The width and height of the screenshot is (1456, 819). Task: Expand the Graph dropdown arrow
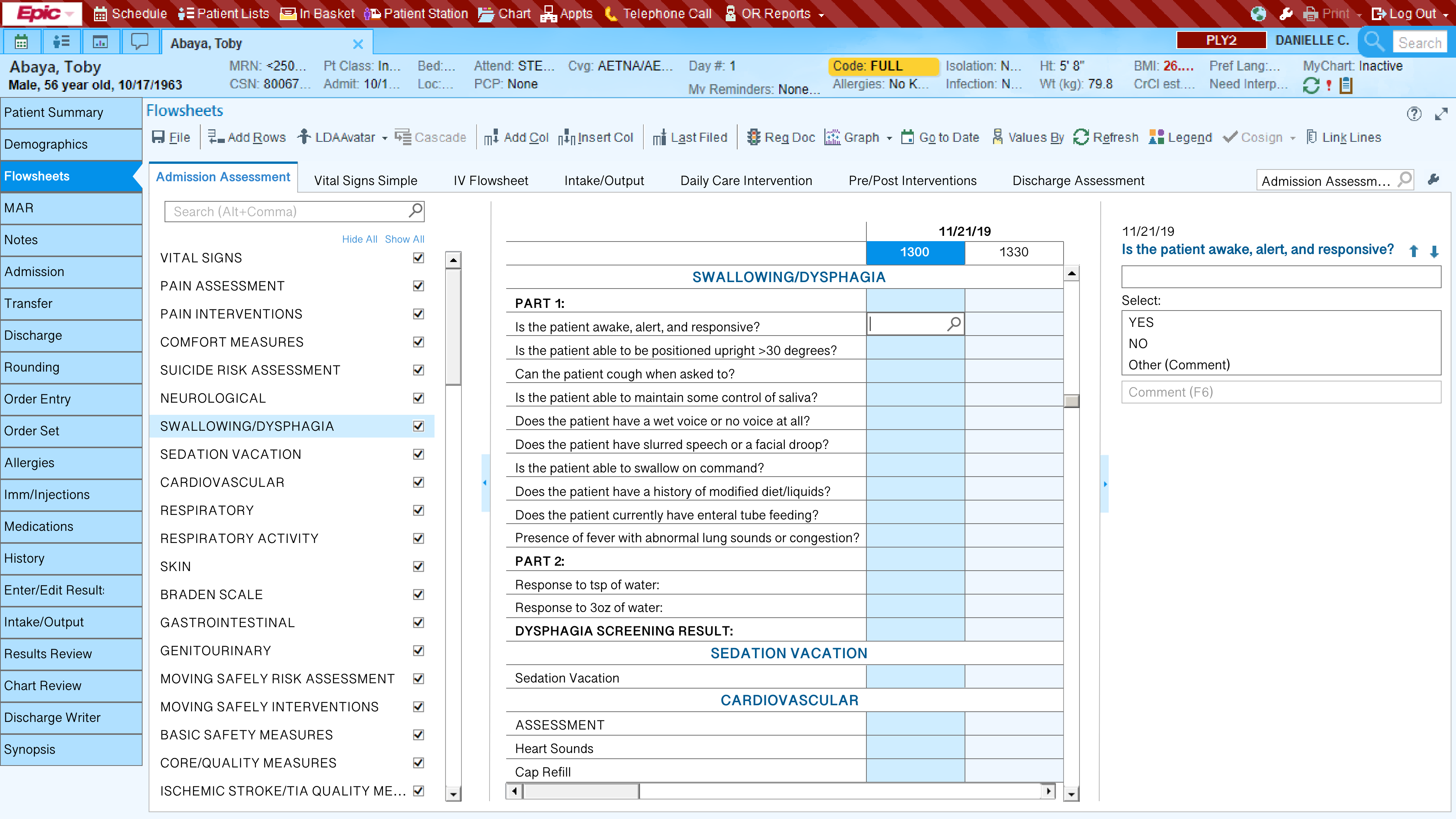(x=889, y=138)
